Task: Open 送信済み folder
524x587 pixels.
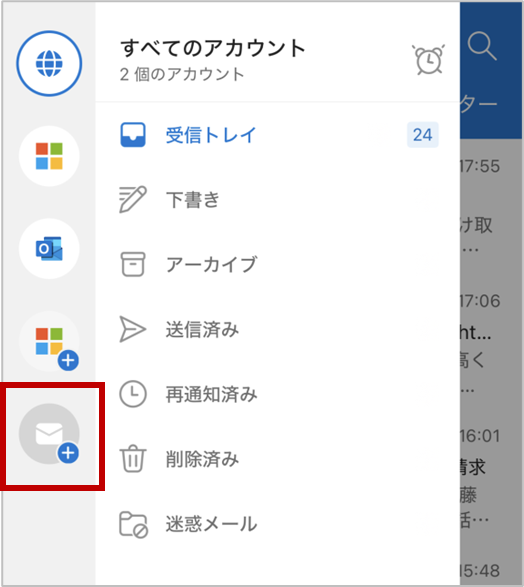Action: (278, 329)
